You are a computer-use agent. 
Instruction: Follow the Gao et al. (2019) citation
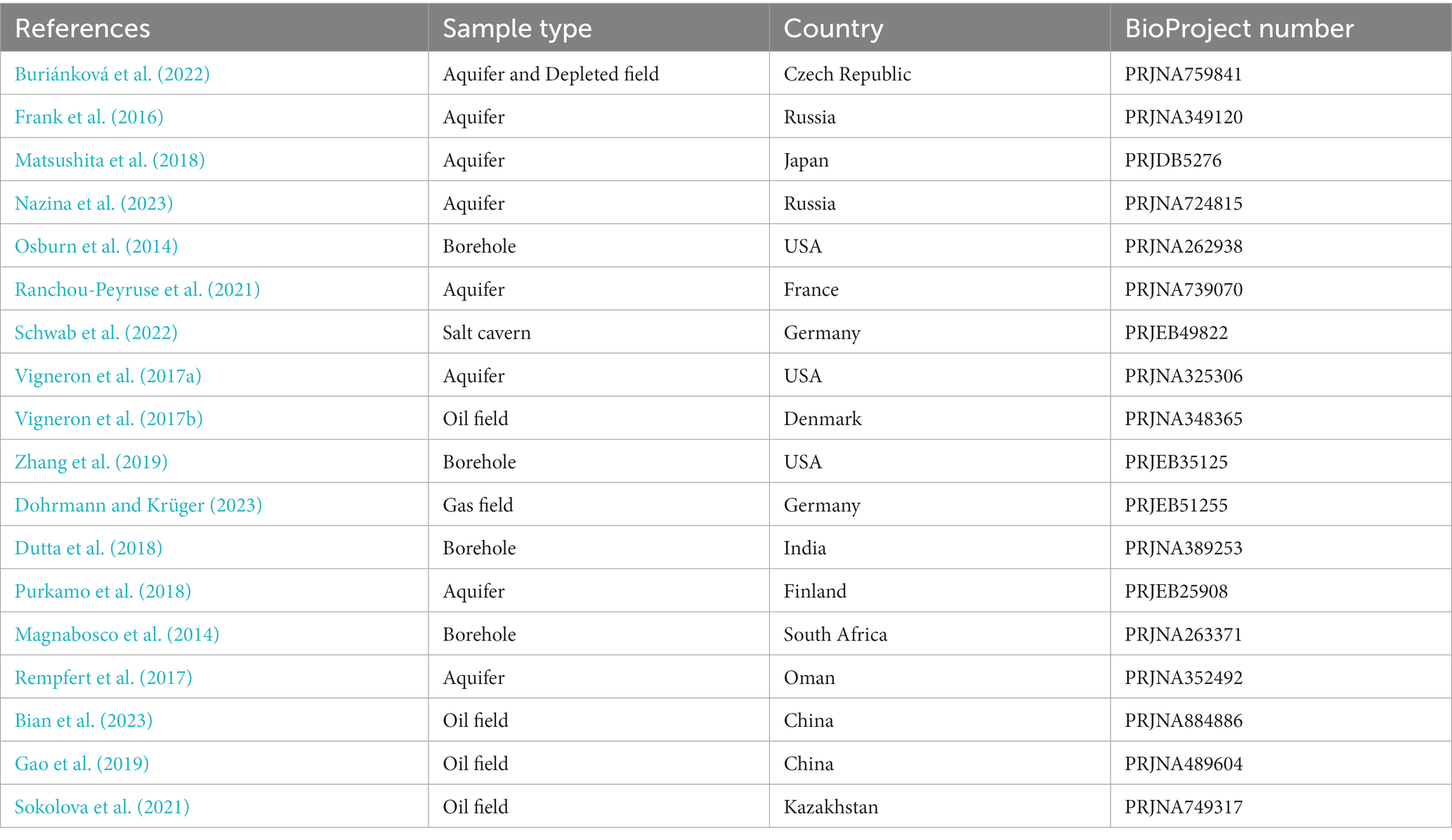pyautogui.click(x=82, y=764)
